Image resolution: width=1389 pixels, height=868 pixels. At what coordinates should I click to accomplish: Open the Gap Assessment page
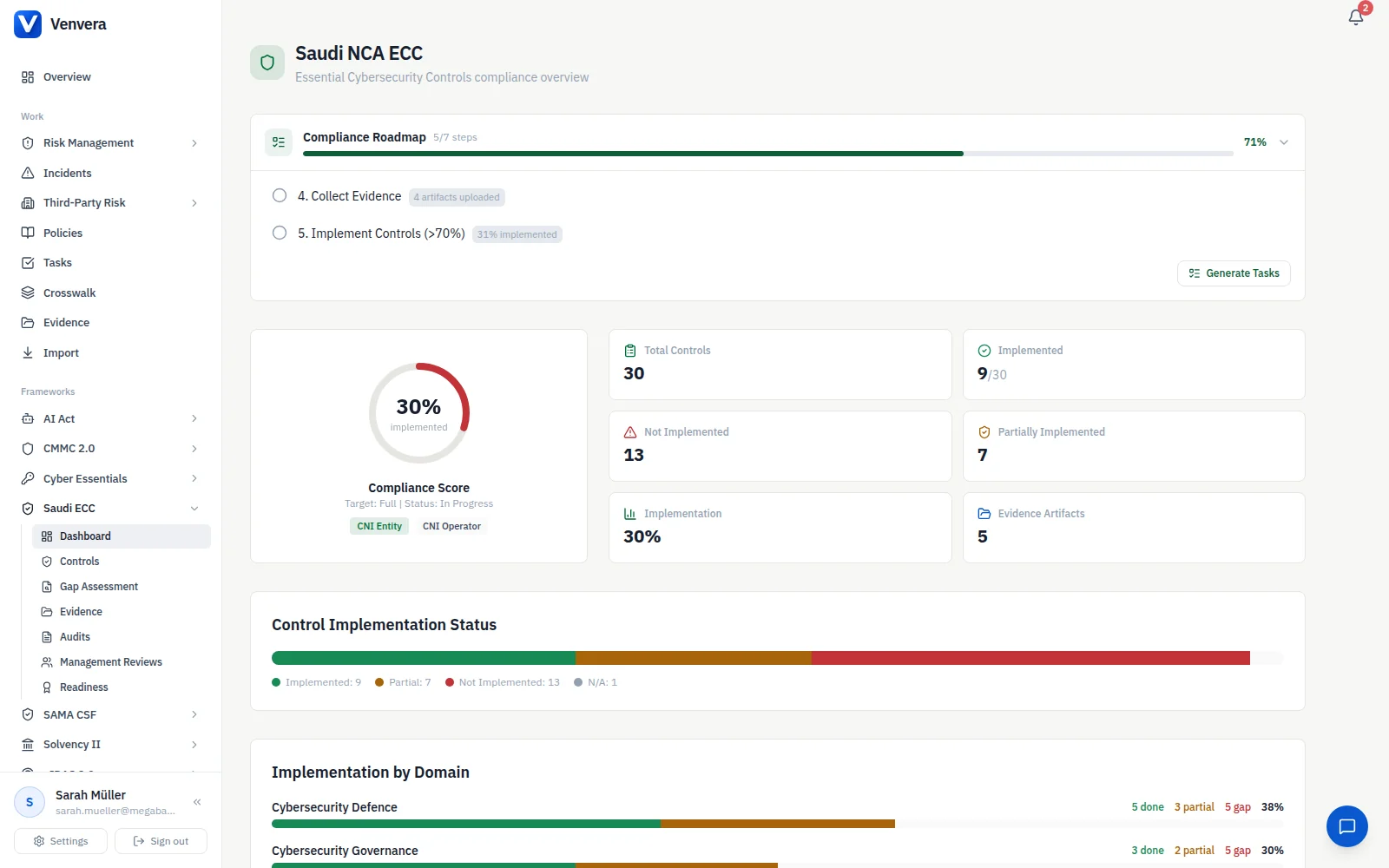pyautogui.click(x=122, y=587)
